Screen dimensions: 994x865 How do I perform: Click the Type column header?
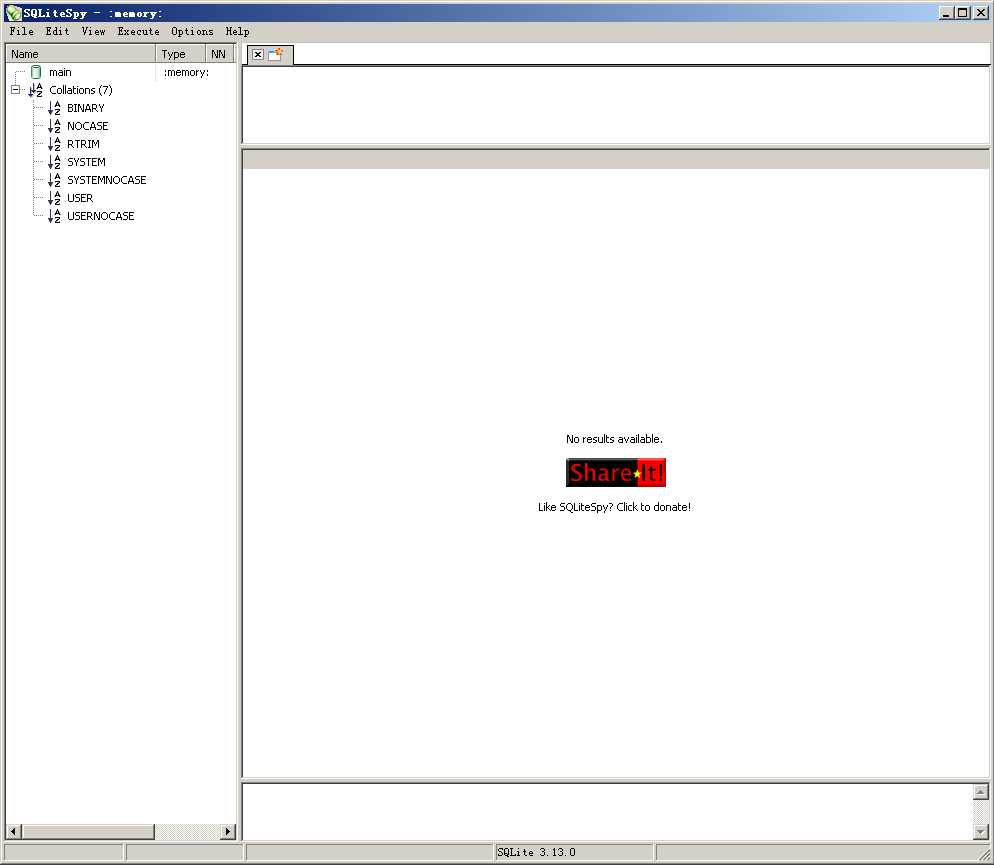[x=181, y=54]
